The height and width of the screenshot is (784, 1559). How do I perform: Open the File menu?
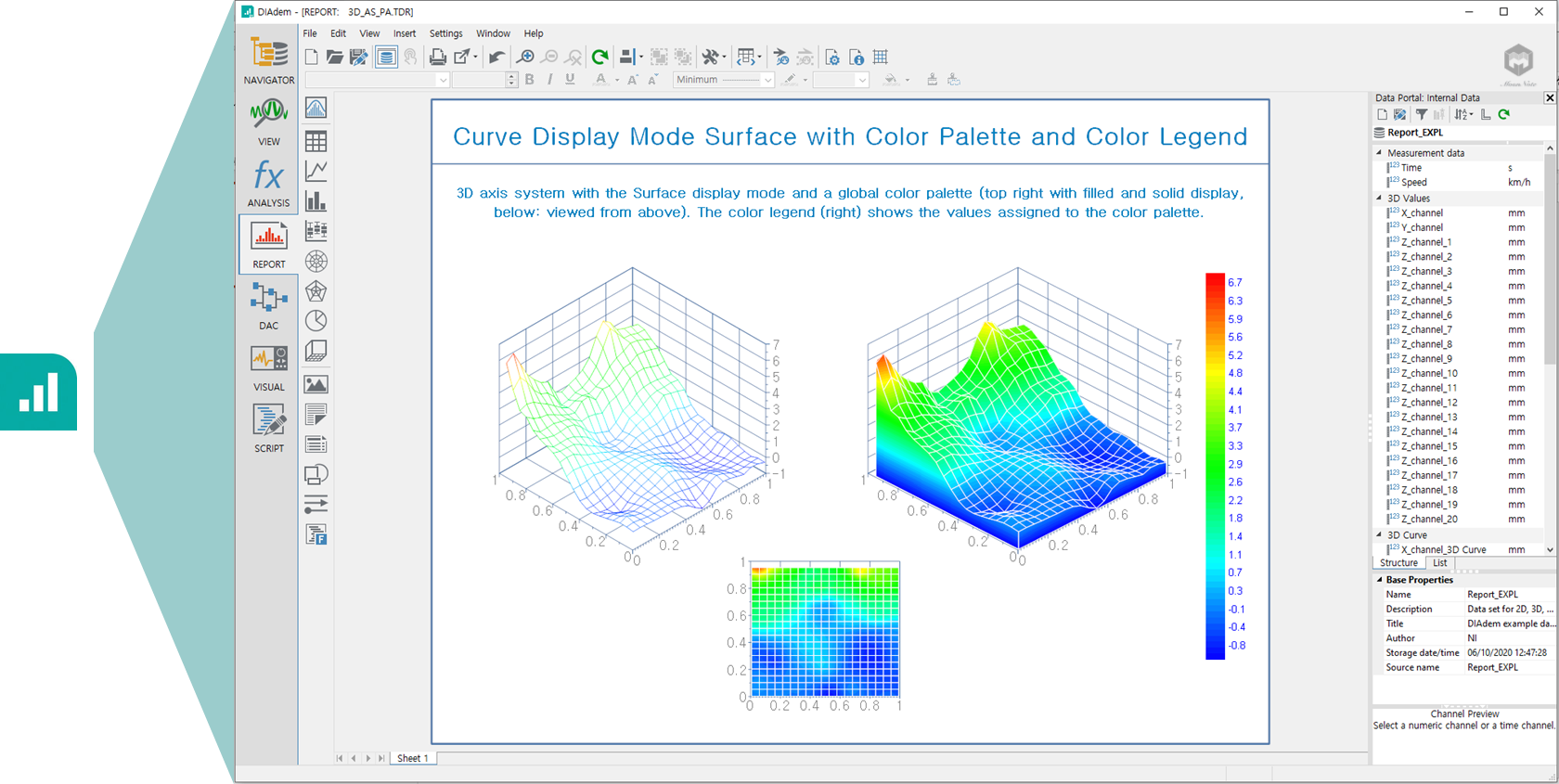pyautogui.click(x=310, y=33)
